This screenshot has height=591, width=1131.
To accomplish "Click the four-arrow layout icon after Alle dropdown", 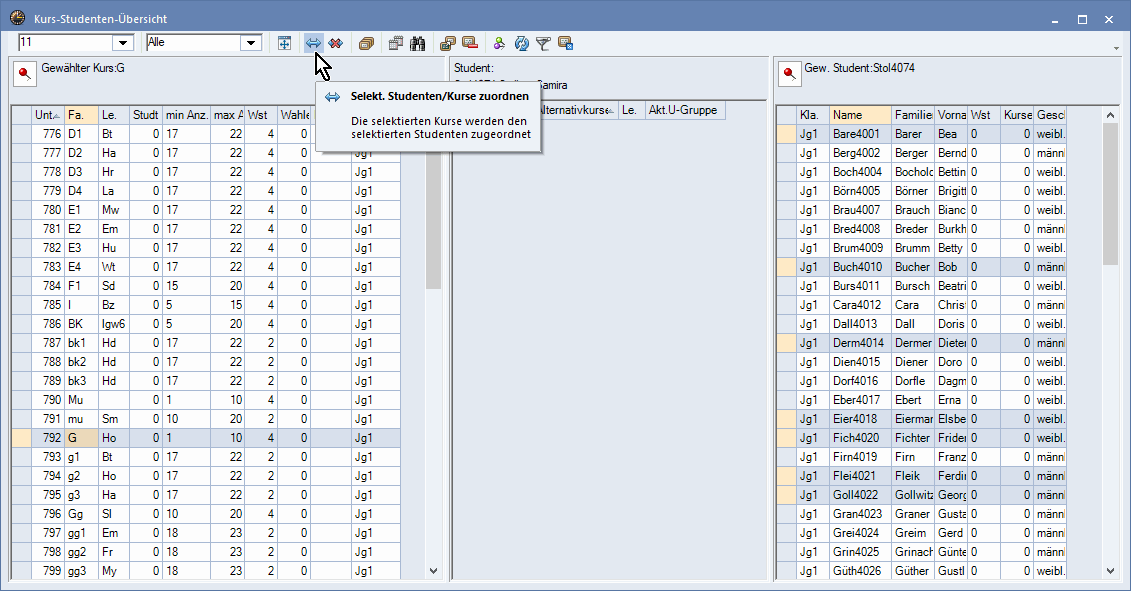I will click(284, 43).
